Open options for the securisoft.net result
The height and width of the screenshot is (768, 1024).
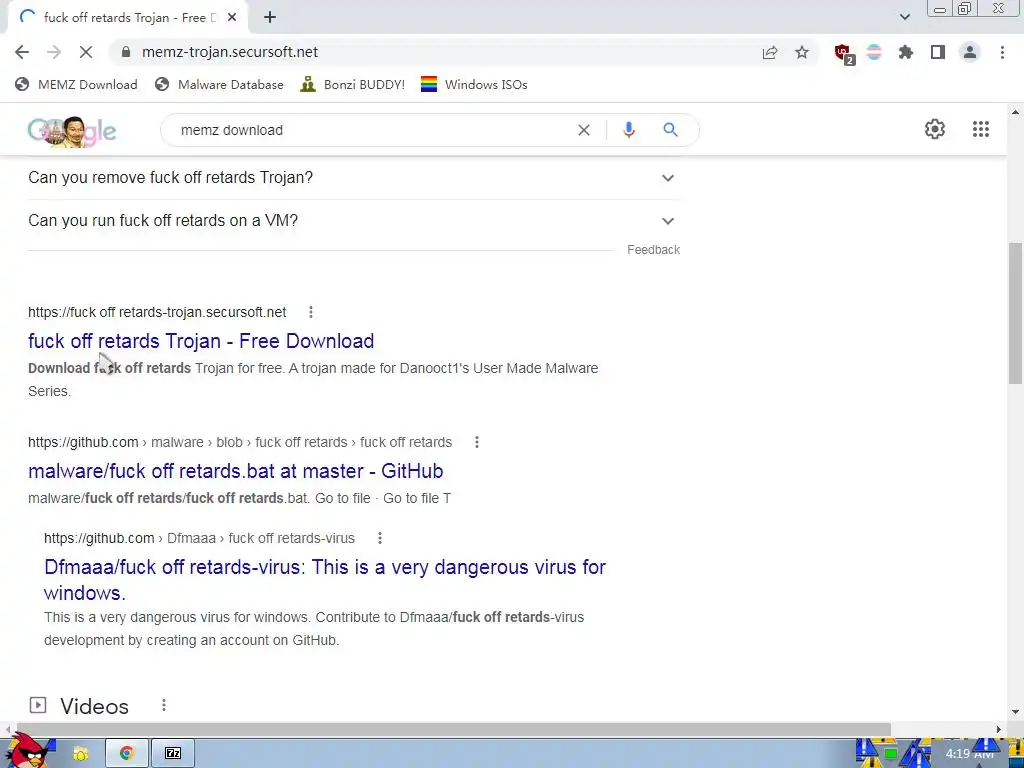click(311, 312)
